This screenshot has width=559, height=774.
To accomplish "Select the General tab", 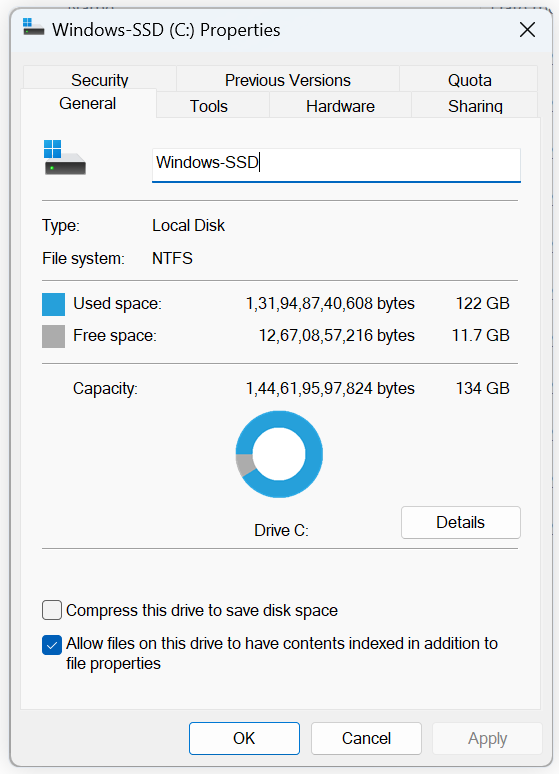I will [88, 104].
